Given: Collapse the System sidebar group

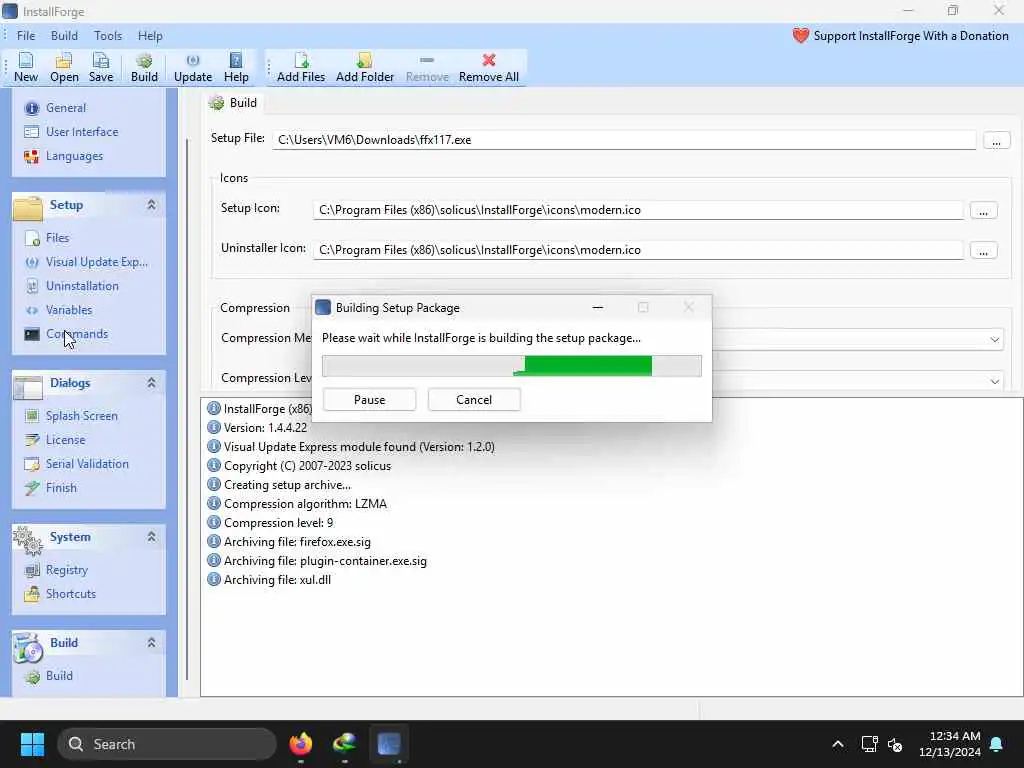Looking at the screenshot, I should click(152, 537).
